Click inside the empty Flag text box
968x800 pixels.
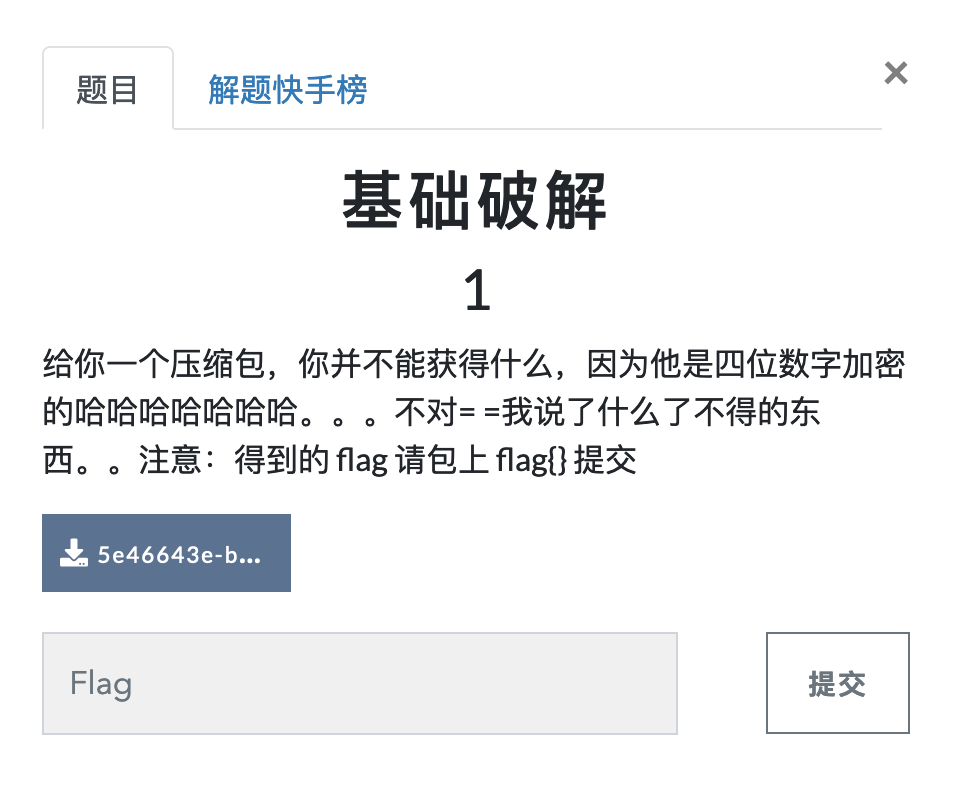click(359, 683)
